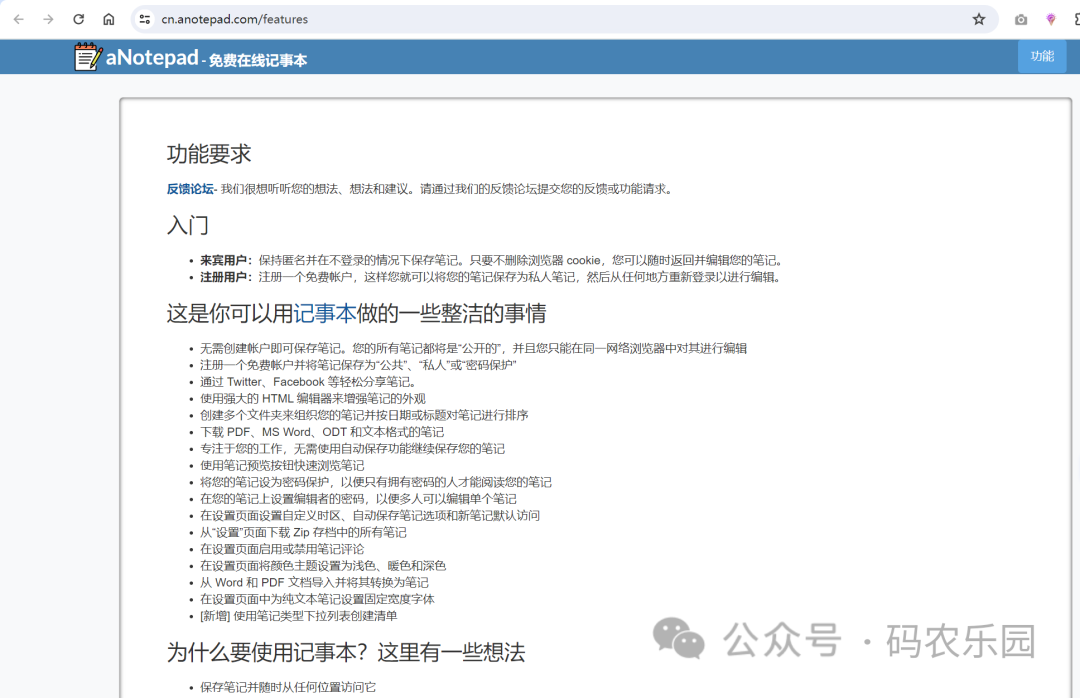Click the 功能要求 heading
The height and width of the screenshot is (698, 1080).
point(209,154)
